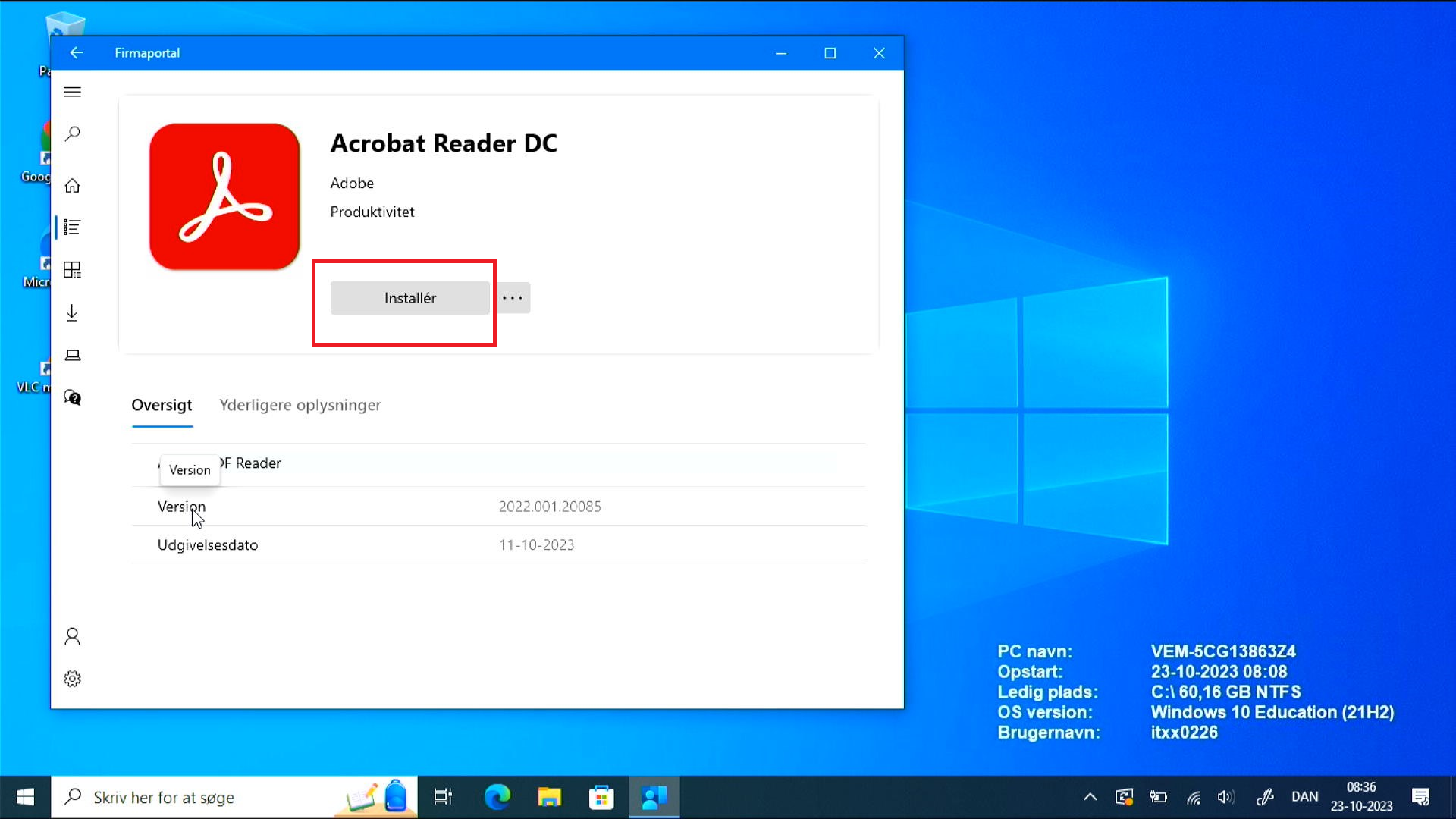Click the back arrow in title bar

[76, 53]
